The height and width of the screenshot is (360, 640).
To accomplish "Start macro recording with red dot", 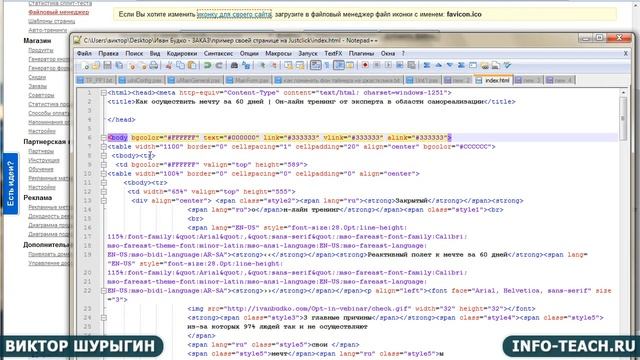I will (365, 65).
